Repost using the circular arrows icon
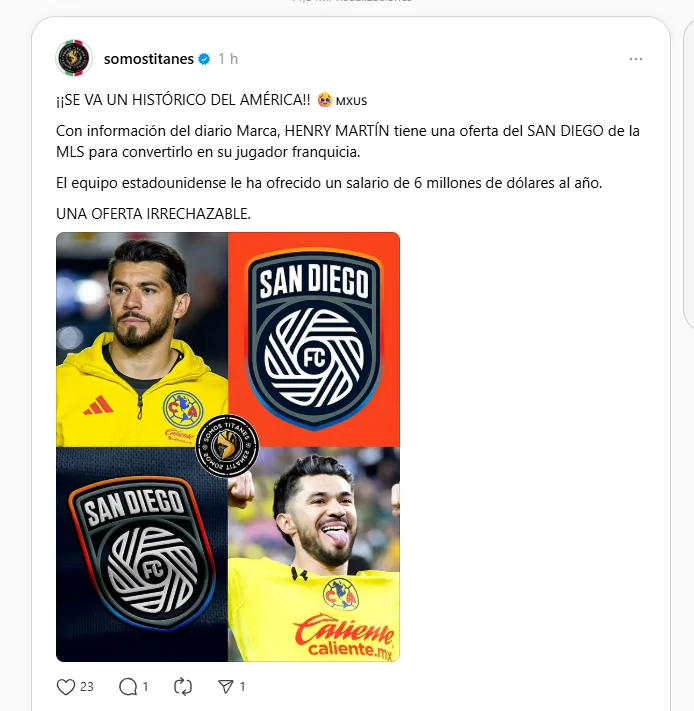Image resolution: width=694 pixels, height=711 pixels. point(183,687)
